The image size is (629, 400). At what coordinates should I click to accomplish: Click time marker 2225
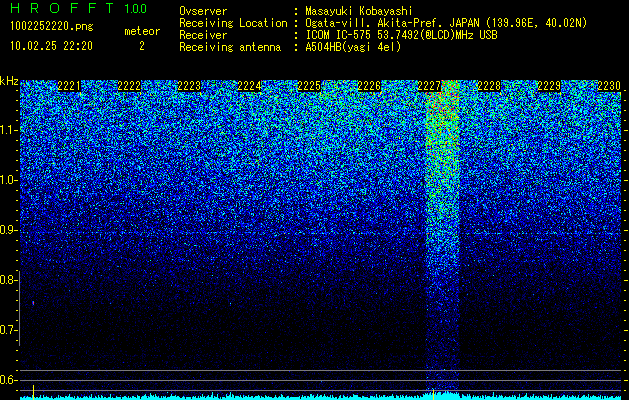(309, 86)
